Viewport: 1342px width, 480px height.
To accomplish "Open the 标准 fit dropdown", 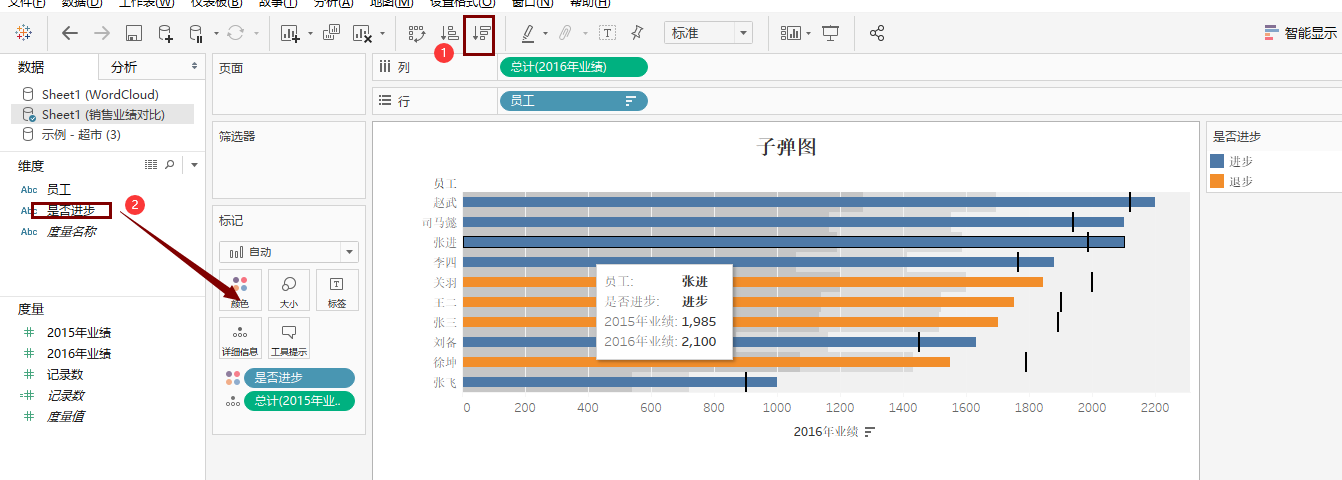I will pos(708,33).
